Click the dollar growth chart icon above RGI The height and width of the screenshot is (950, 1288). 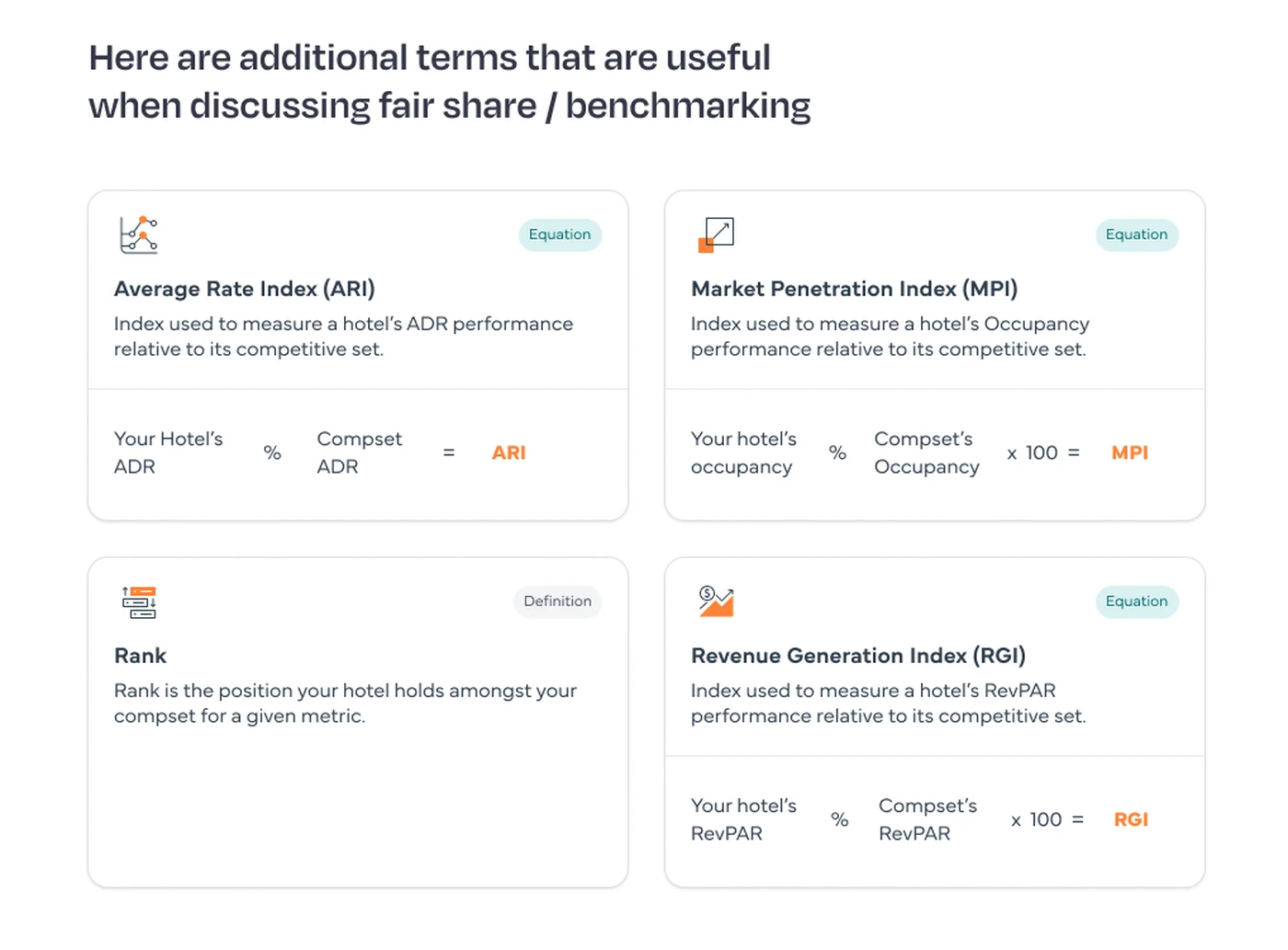click(x=716, y=601)
